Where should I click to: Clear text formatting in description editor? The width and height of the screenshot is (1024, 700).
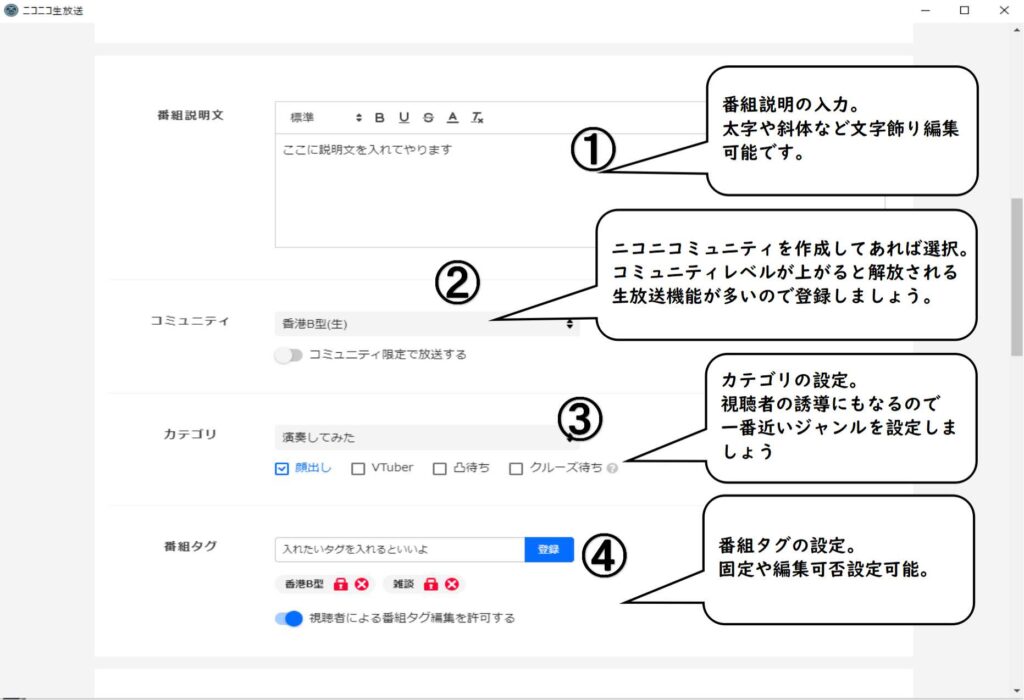click(x=477, y=118)
